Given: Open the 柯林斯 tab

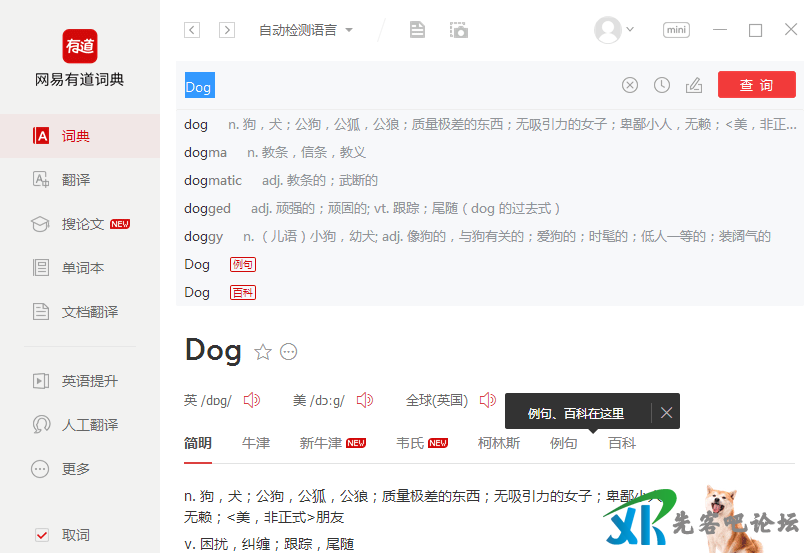Looking at the screenshot, I should (x=499, y=443).
